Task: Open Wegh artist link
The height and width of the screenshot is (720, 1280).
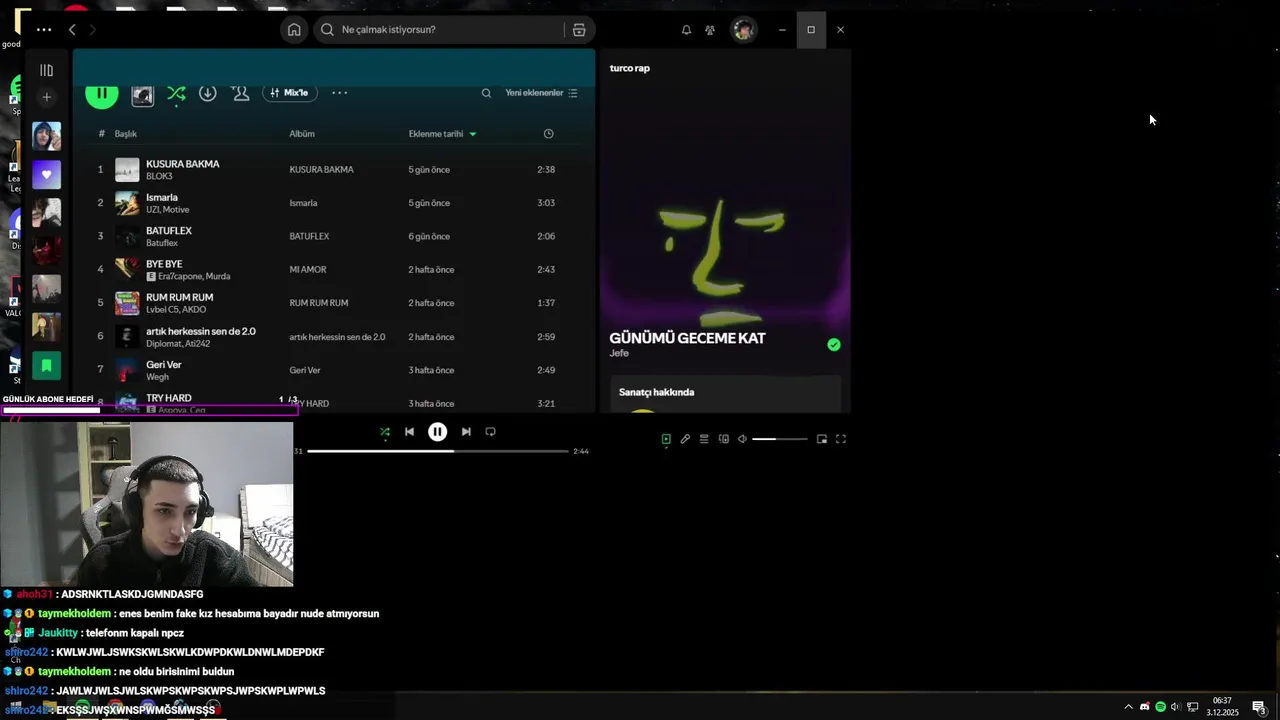Action: pos(157,377)
